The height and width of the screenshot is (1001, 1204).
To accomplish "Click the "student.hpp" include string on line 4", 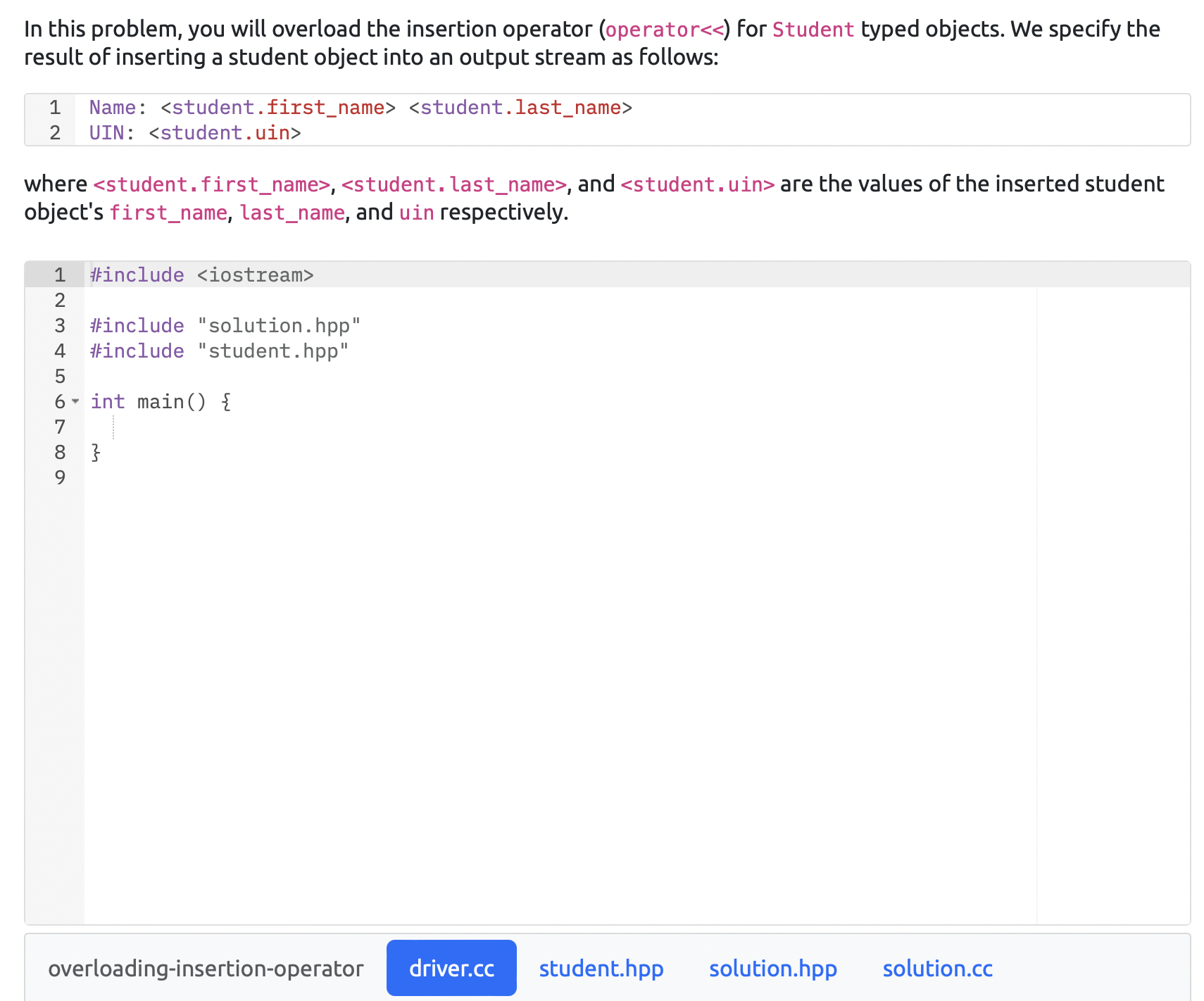I will point(273,351).
